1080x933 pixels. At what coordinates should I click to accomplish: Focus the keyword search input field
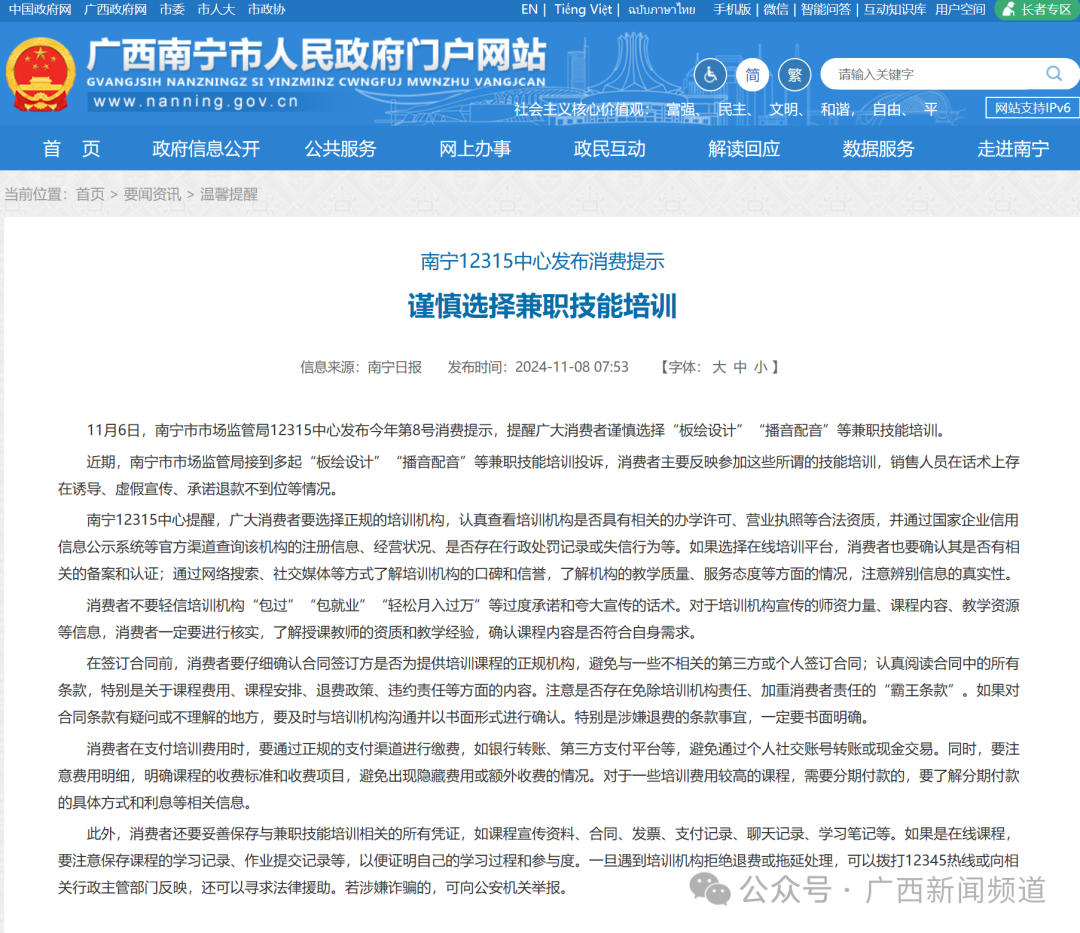coord(937,74)
